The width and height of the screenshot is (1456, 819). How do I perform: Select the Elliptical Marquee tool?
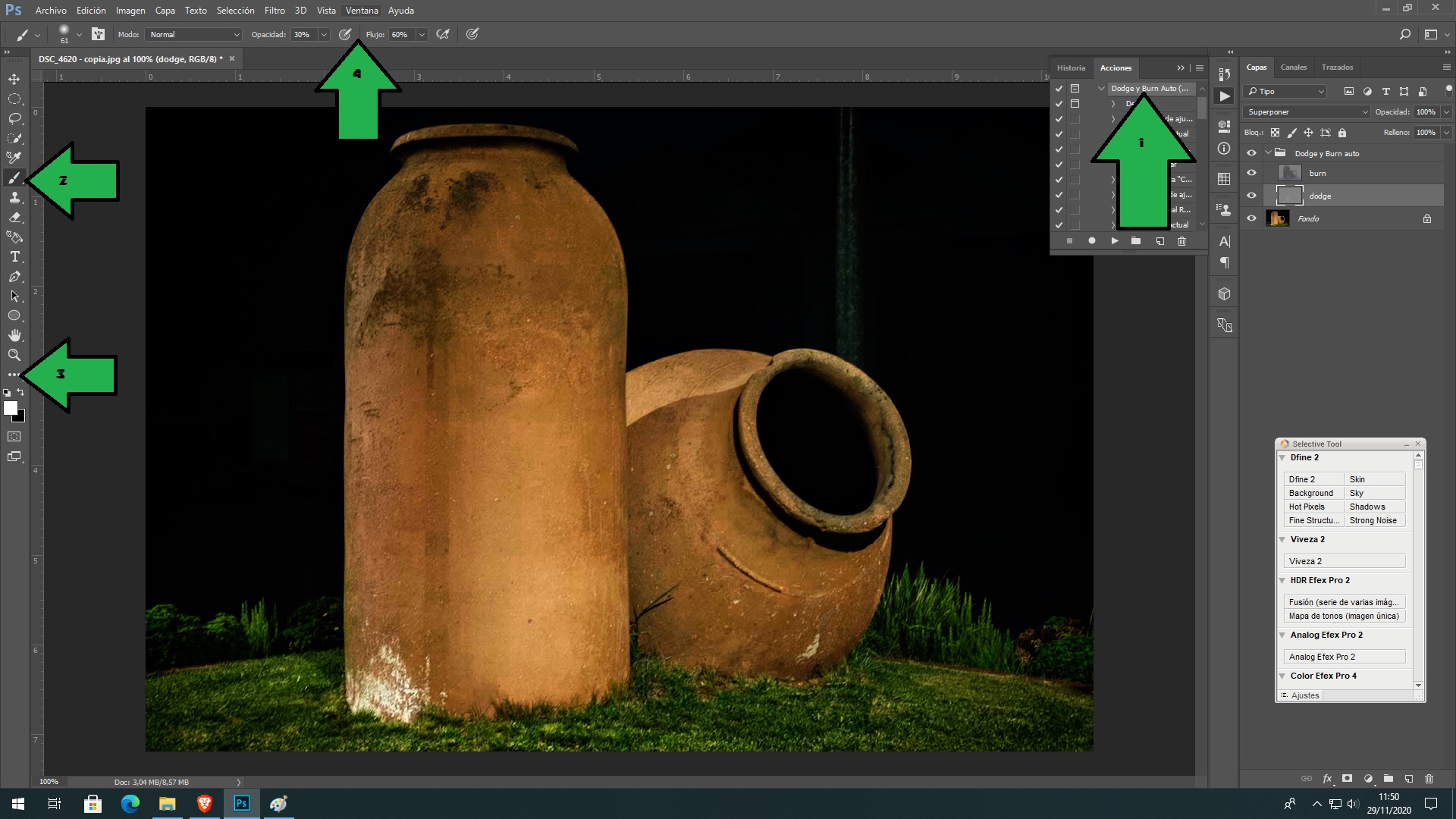tap(14, 99)
